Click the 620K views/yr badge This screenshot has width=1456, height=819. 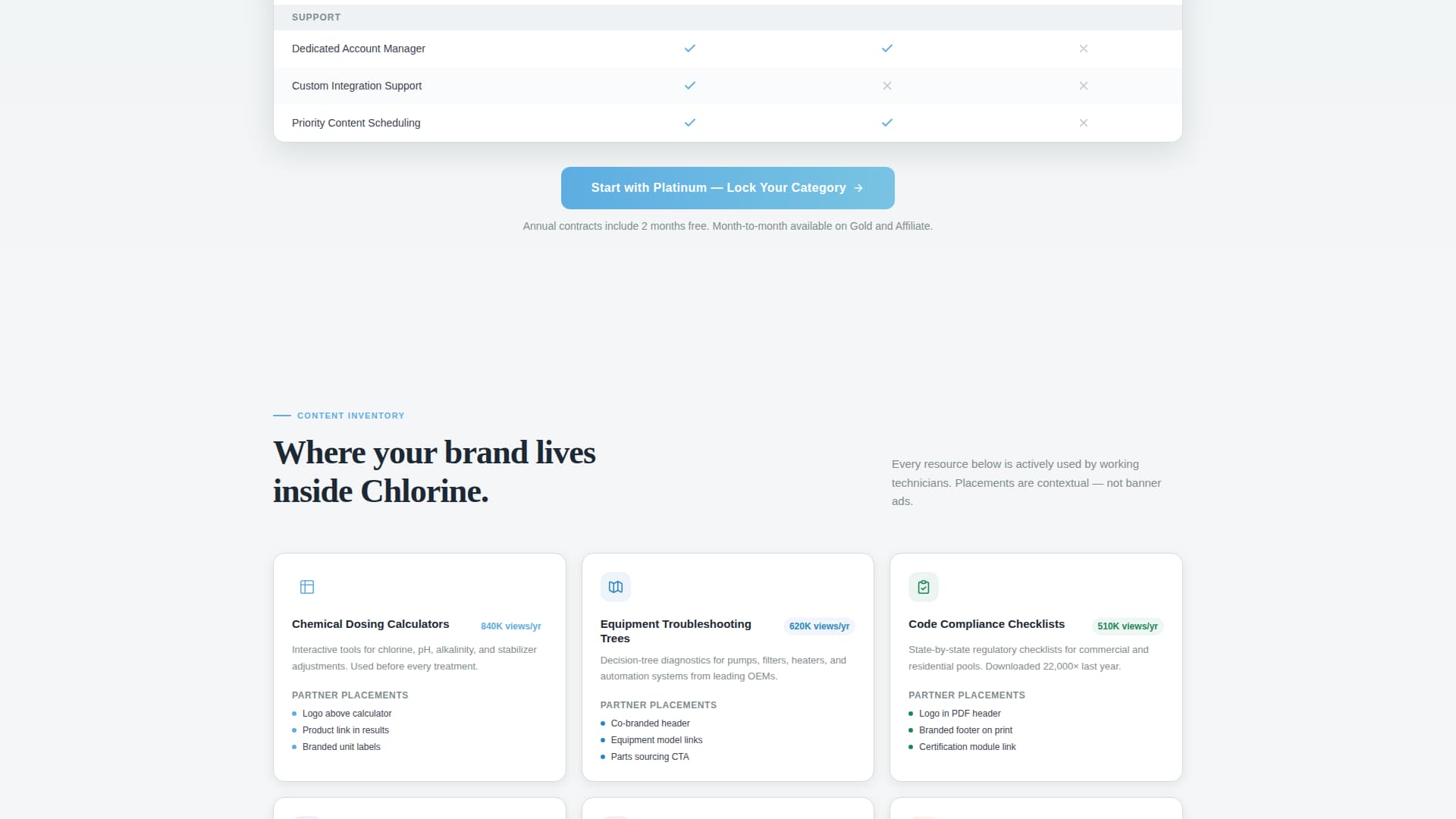pyautogui.click(x=819, y=626)
